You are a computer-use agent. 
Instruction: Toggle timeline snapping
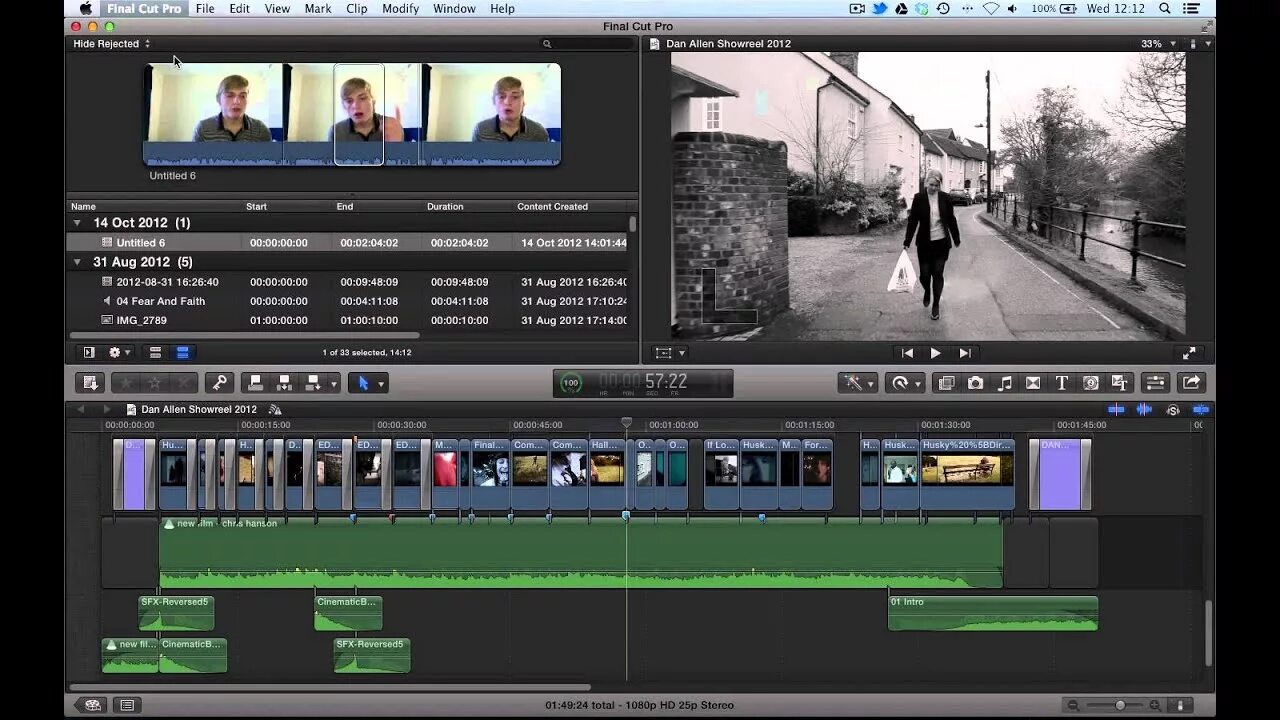click(x=1200, y=409)
